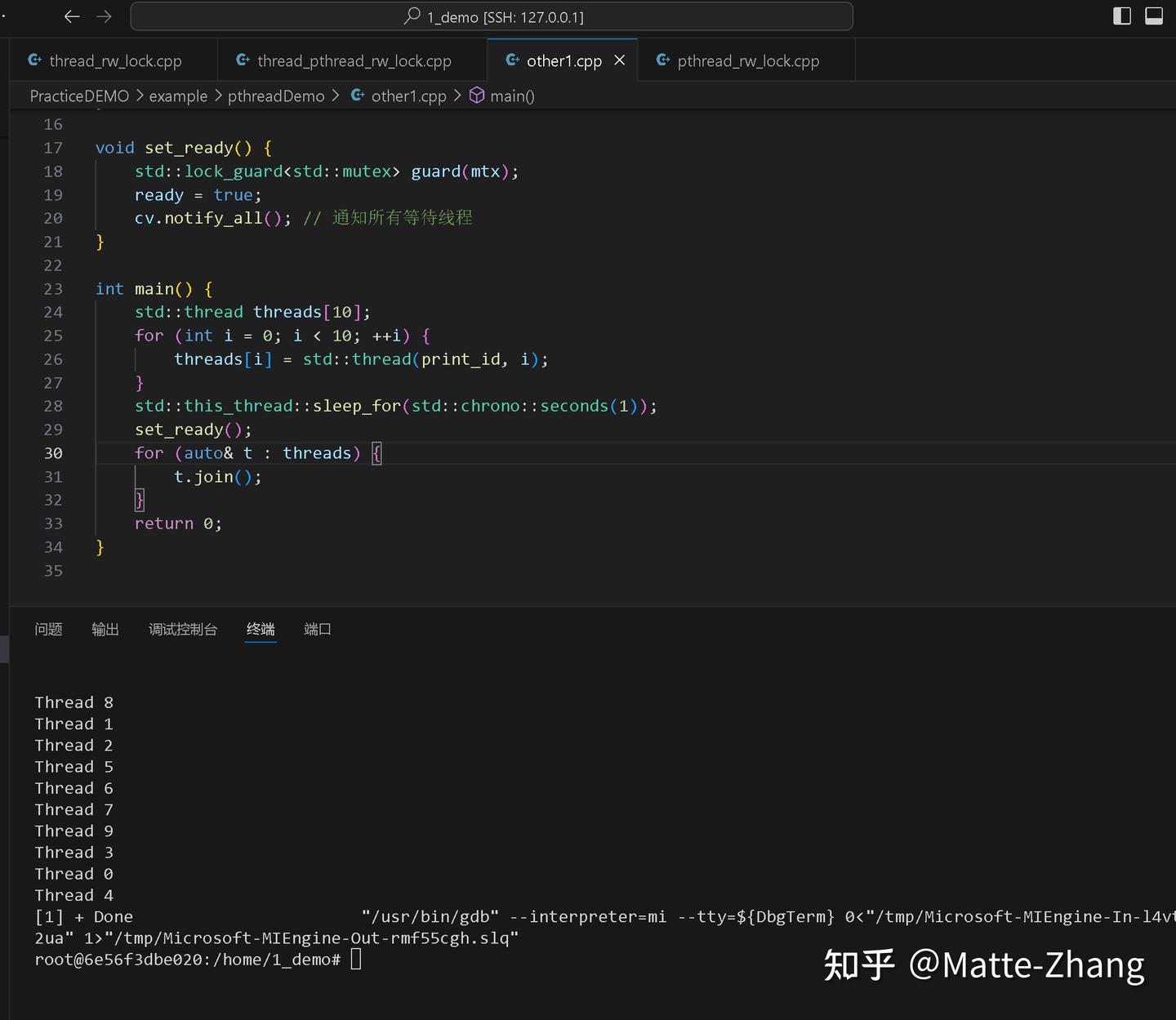This screenshot has height=1020, width=1176.
Task: Click the C++ icon beside pthread_rw_lock.cpp tab
Action: click(663, 60)
